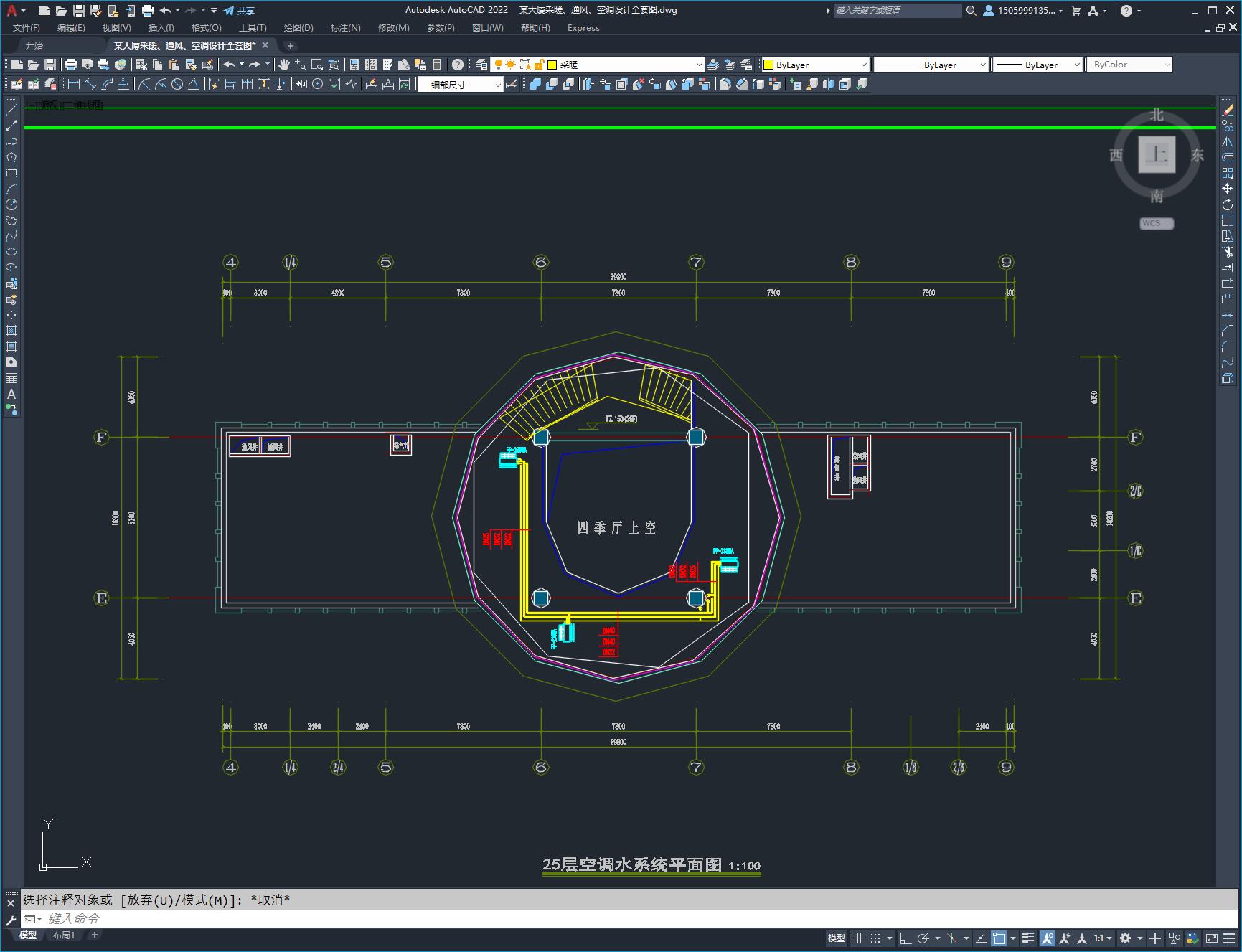Screen dimensions: 1242x952
Task: Select the Diameter dimension tool
Action: pos(177,85)
